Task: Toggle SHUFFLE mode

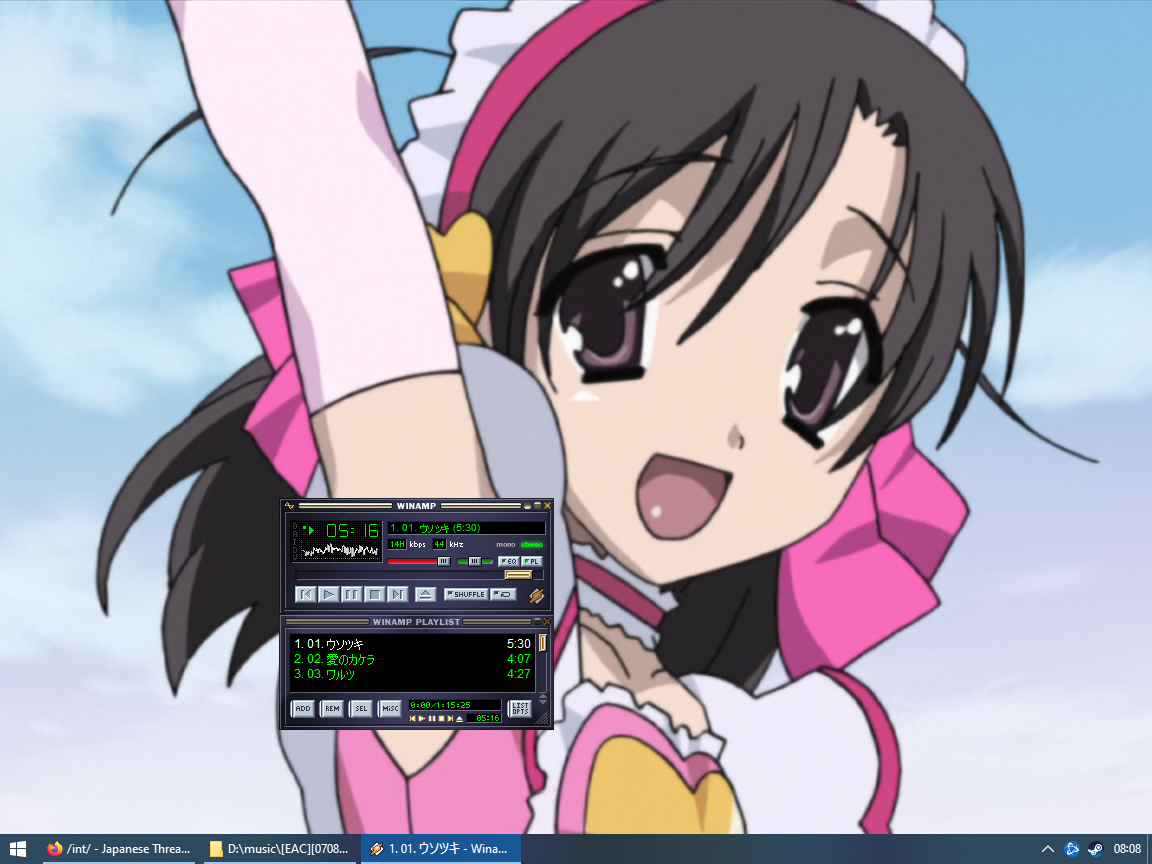Action: (467, 594)
